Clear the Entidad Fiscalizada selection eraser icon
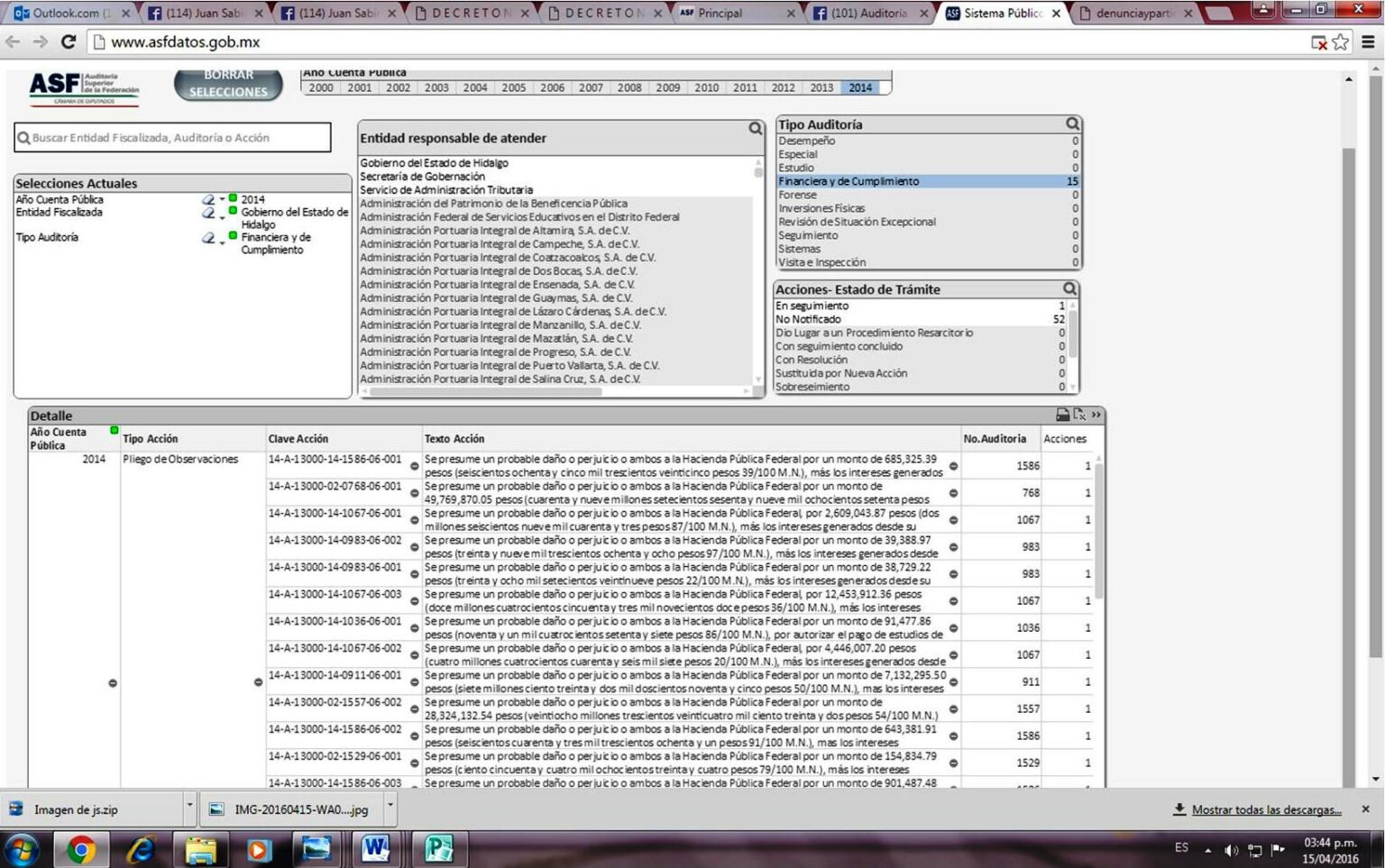1385x868 pixels. click(208, 213)
